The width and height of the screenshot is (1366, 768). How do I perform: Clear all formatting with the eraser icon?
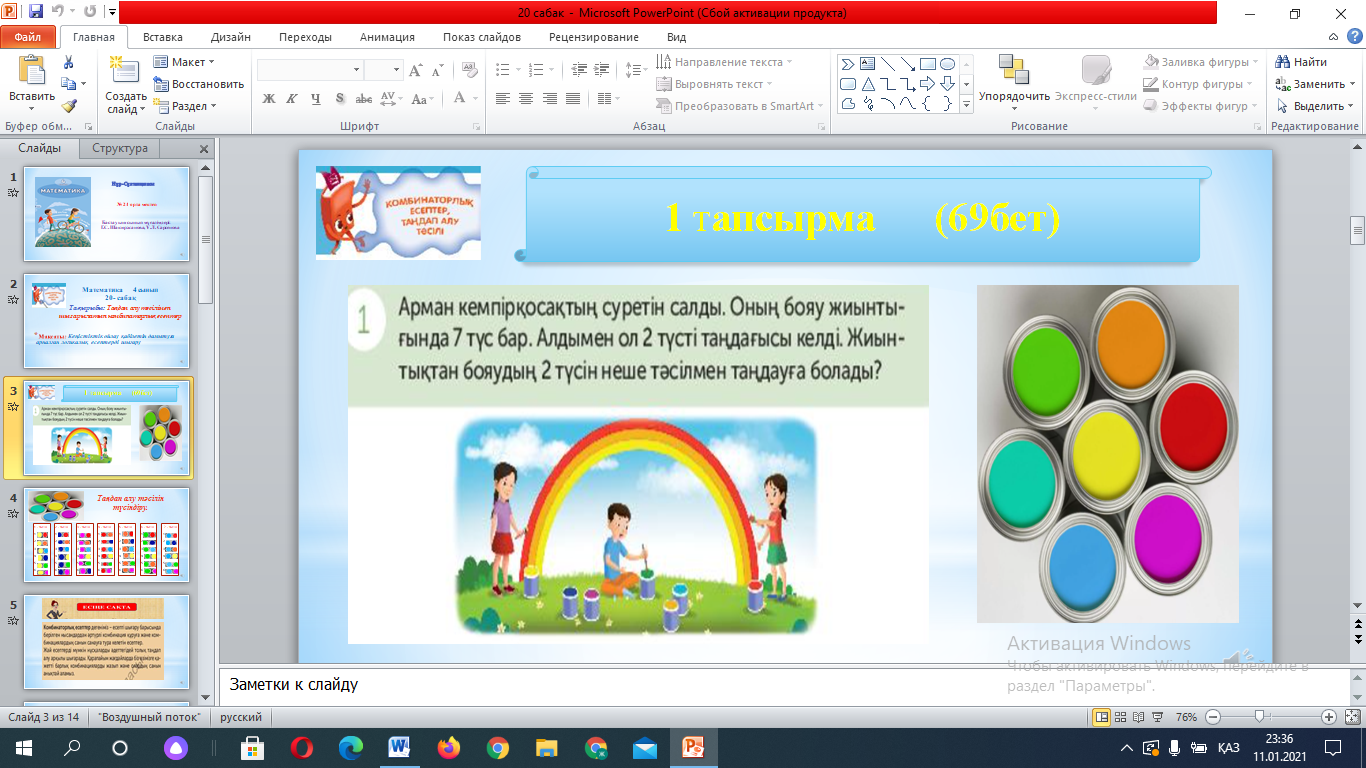[x=468, y=70]
